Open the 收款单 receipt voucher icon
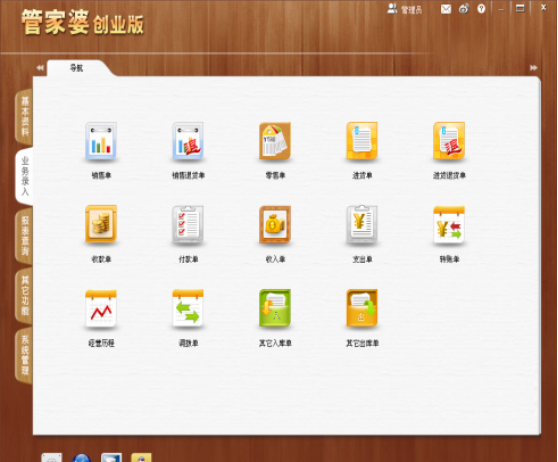 pyautogui.click(x=101, y=224)
